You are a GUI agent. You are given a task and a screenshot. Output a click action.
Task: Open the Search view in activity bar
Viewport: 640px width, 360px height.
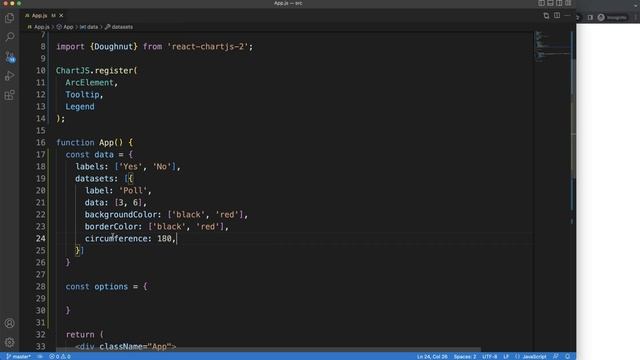click(x=9, y=37)
